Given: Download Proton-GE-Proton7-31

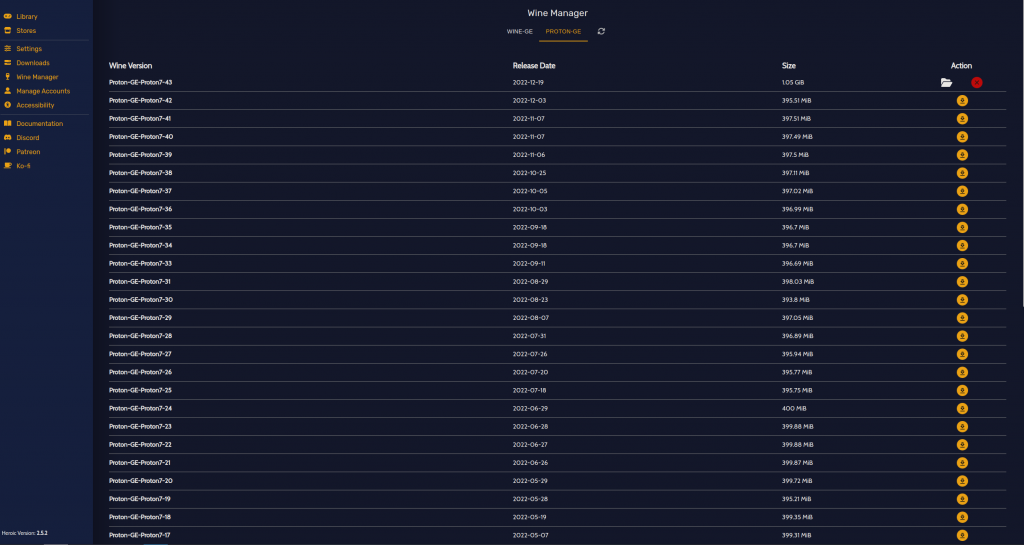Looking at the screenshot, I should [x=962, y=282].
